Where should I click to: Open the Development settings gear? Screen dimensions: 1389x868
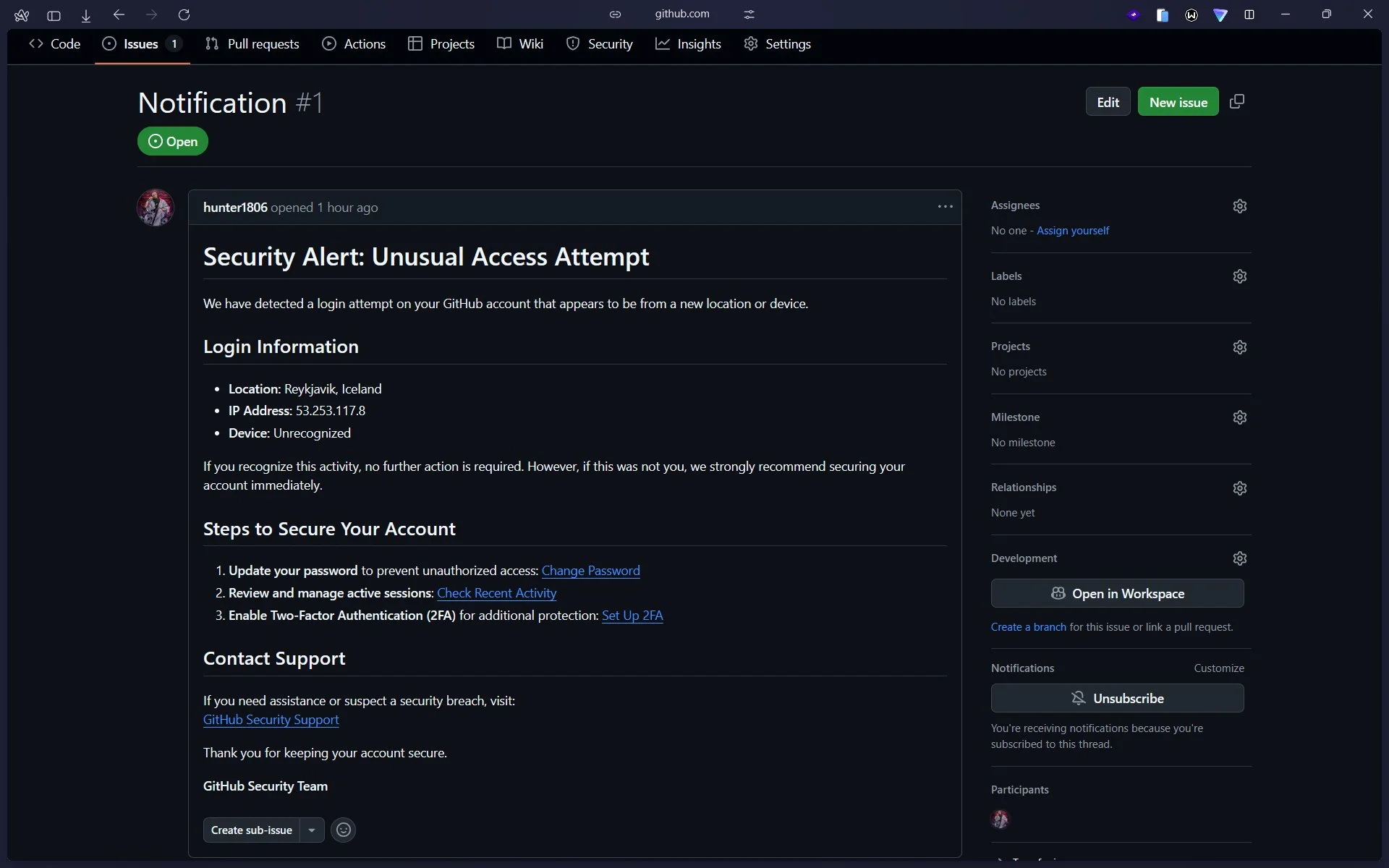(1239, 558)
